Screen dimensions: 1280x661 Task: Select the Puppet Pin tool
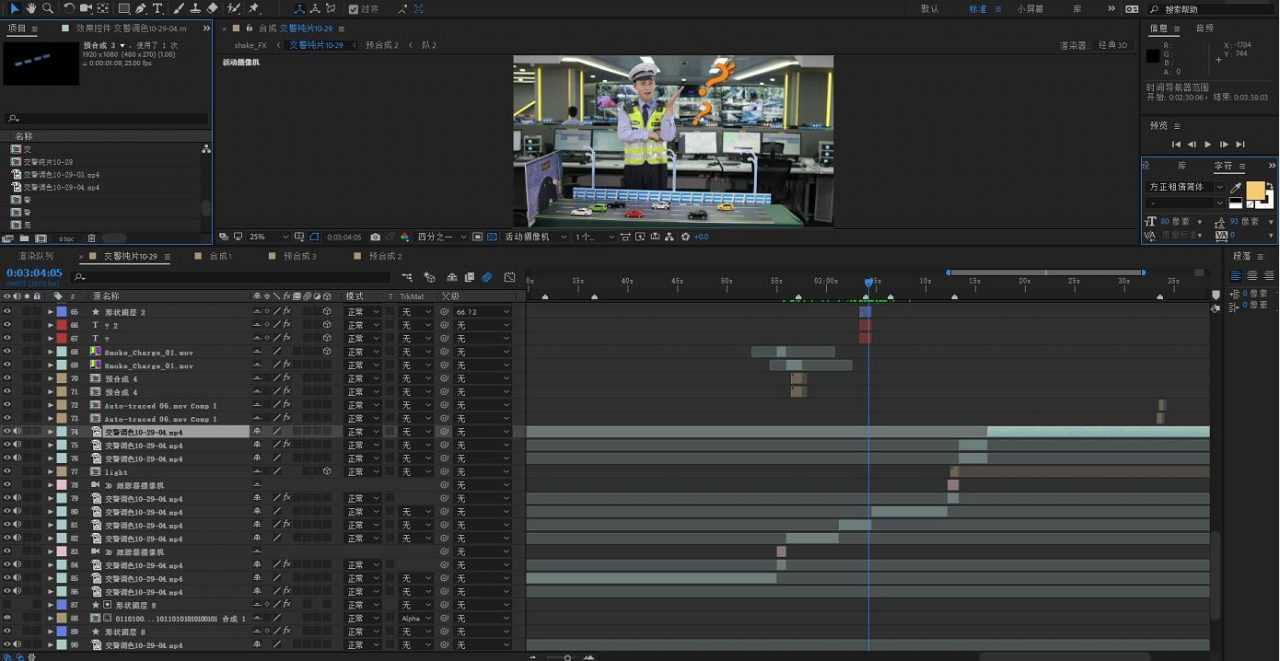(254, 8)
